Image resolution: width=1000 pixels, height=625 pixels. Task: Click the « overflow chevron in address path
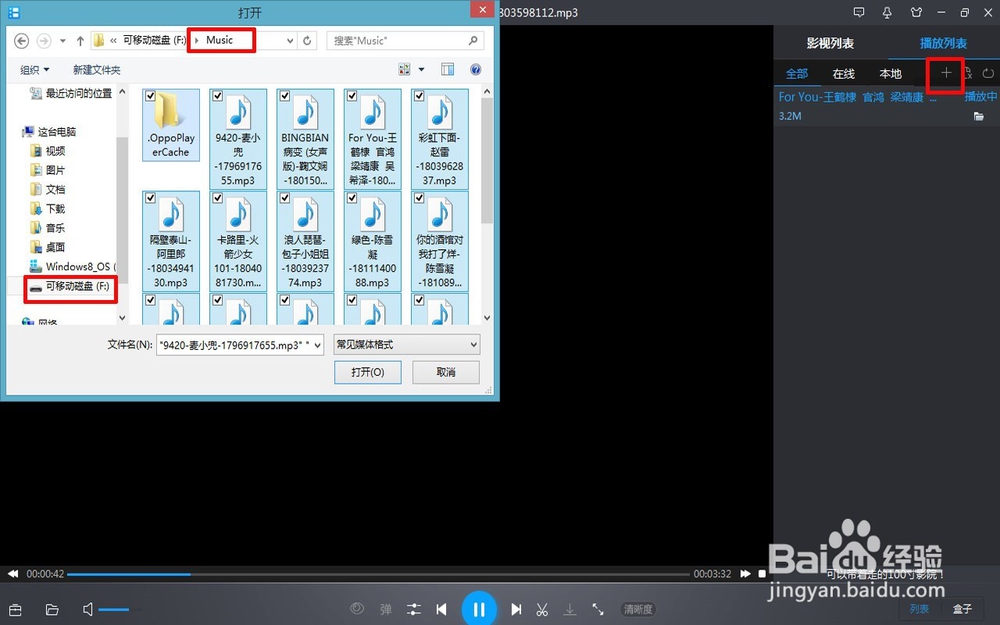113,40
